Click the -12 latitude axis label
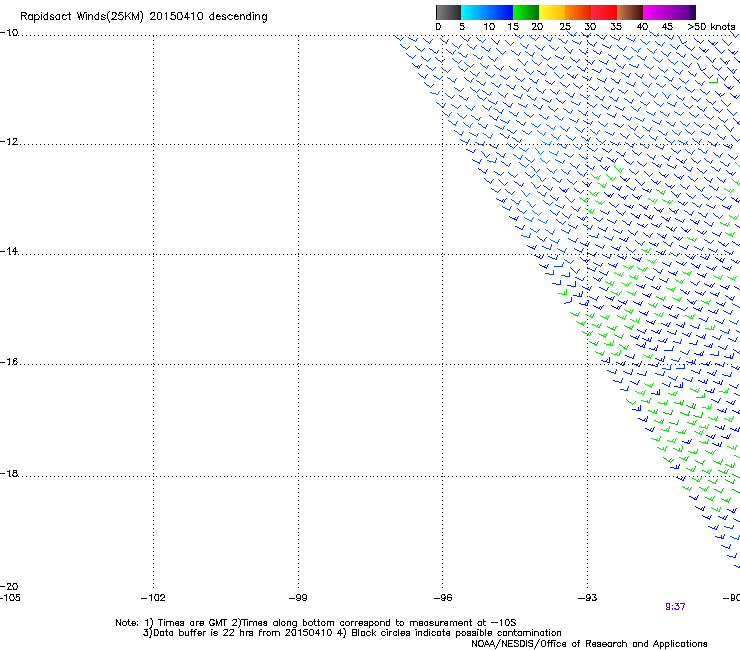Image resolution: width=740 pixels, height=650 pixels. click(x=9, y=141)
